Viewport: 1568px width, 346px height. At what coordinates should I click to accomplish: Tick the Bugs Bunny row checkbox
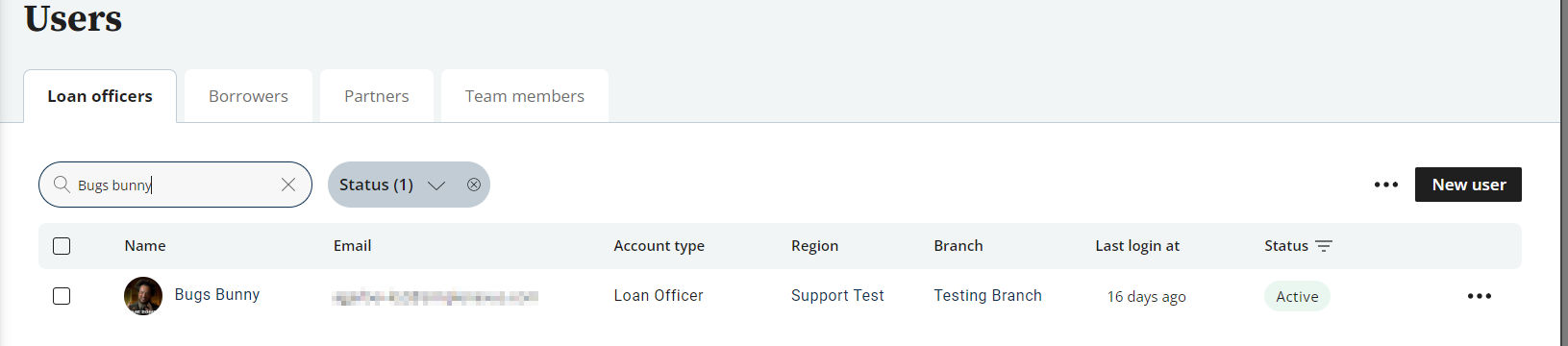tap(62, 296)
